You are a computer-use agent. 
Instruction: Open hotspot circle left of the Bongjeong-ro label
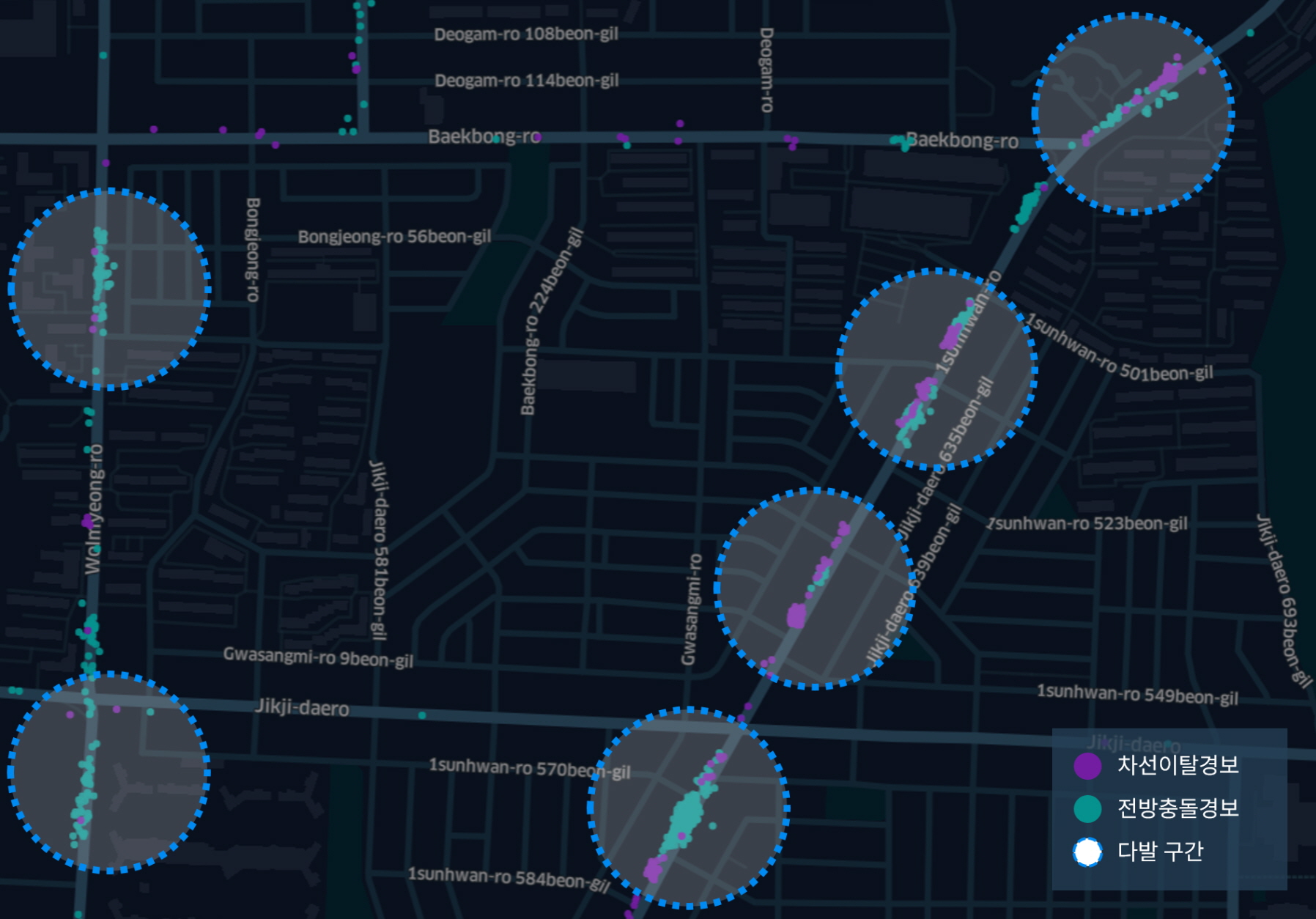coord(109,289)
